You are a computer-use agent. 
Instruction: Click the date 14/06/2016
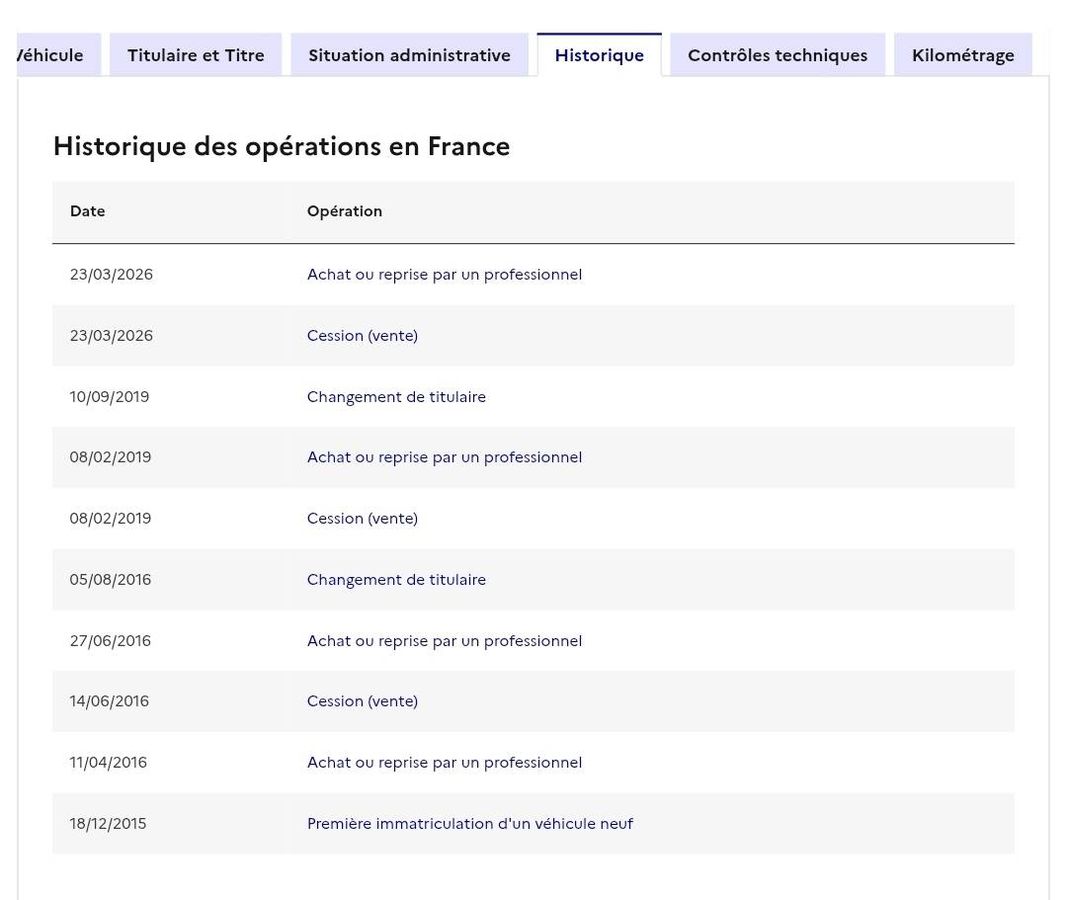tap(109, 702)
